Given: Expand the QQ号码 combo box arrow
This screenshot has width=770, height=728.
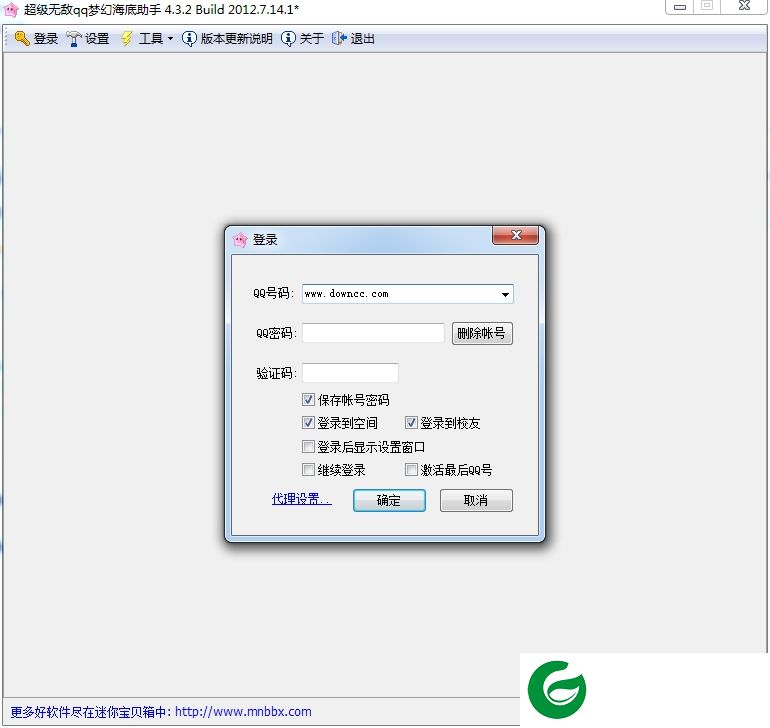Looking at the screenshot, I should [x=505, y=294].
